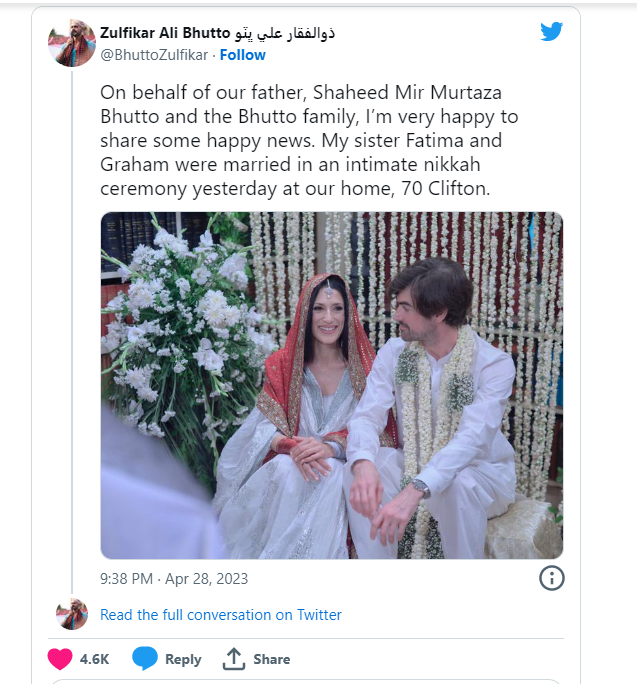Viewport: 637px width, 684px height.
Task: Open "Read the full conversation on Twitter"
Action: [x=221, y=615]
